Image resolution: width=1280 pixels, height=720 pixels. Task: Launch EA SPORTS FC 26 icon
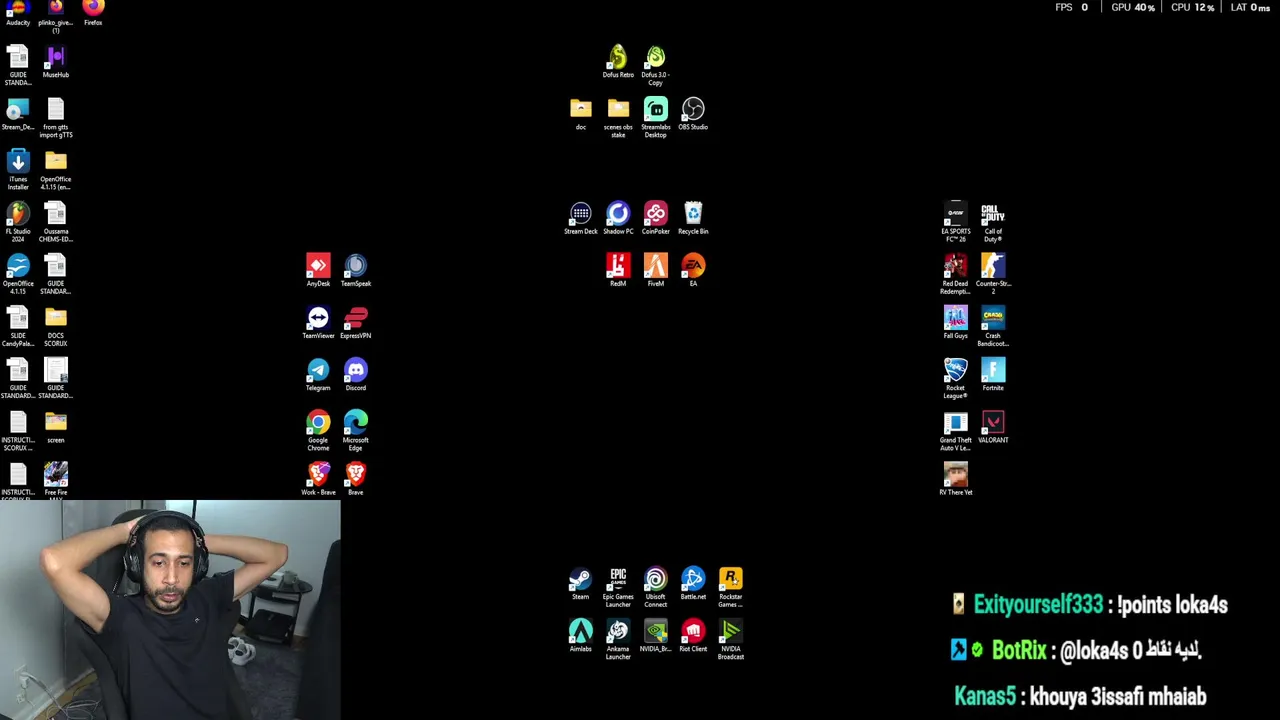point(956,222)
